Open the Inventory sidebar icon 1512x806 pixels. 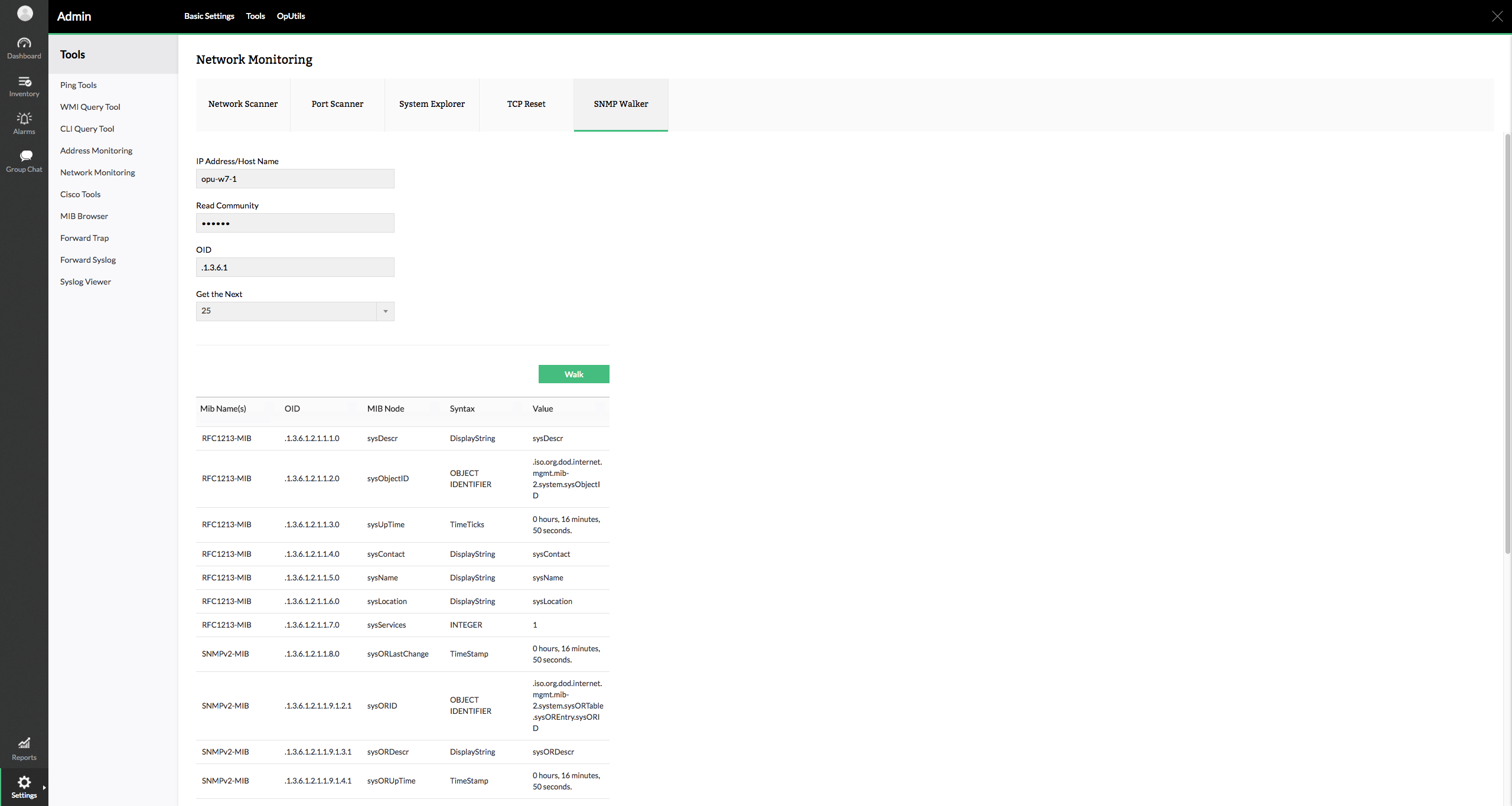coord(24,81)
